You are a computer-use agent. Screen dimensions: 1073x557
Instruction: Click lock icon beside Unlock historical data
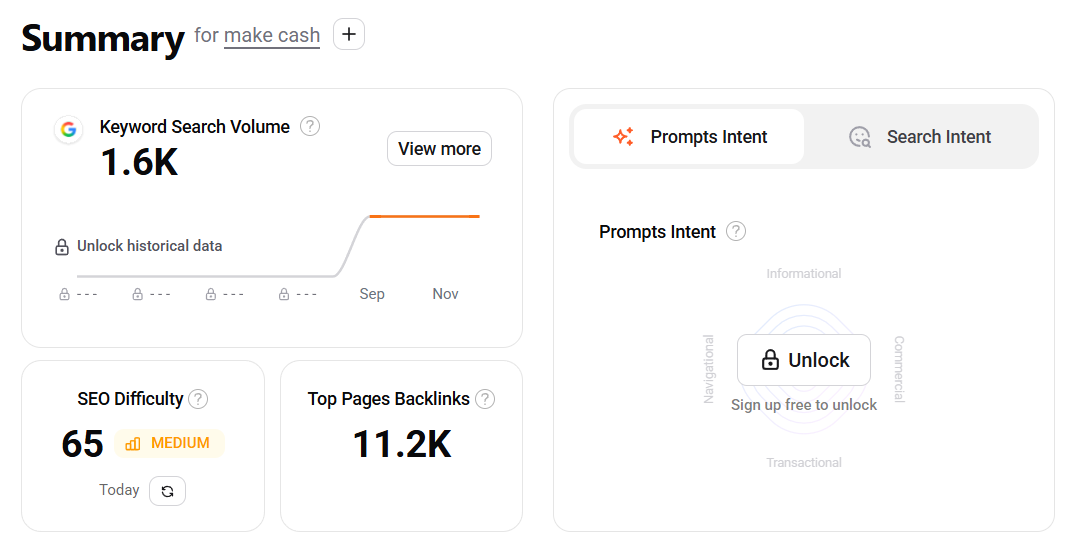click(62, 246)
